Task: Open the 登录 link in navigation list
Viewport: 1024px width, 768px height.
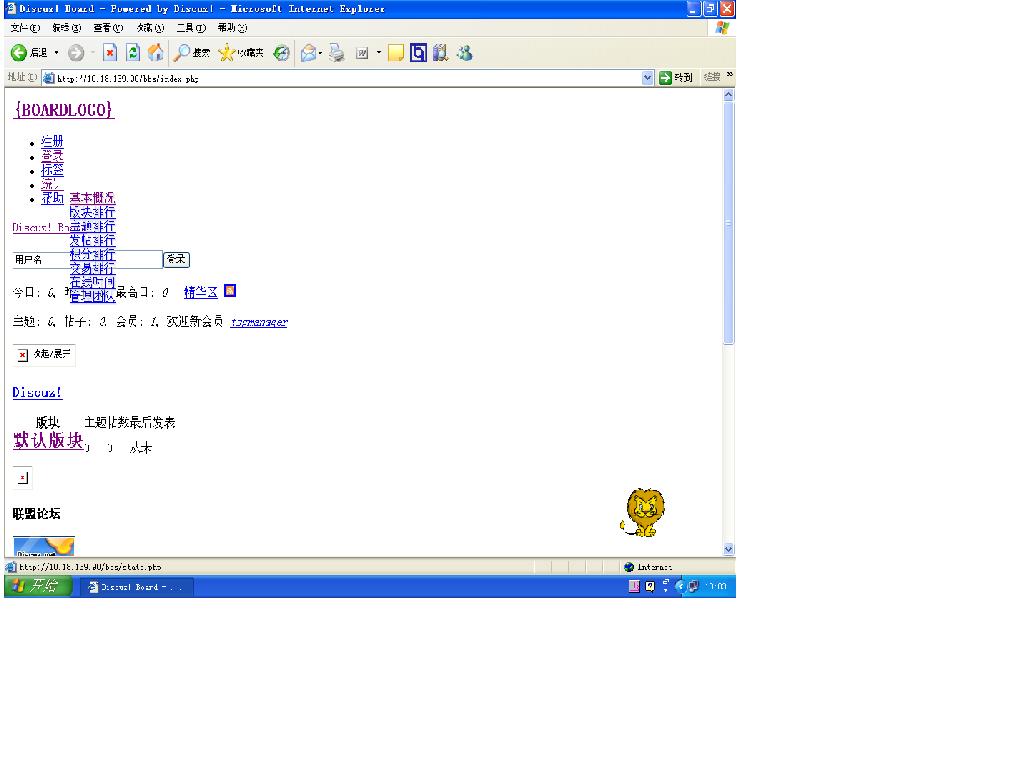Action: click(x=52, y=156)
